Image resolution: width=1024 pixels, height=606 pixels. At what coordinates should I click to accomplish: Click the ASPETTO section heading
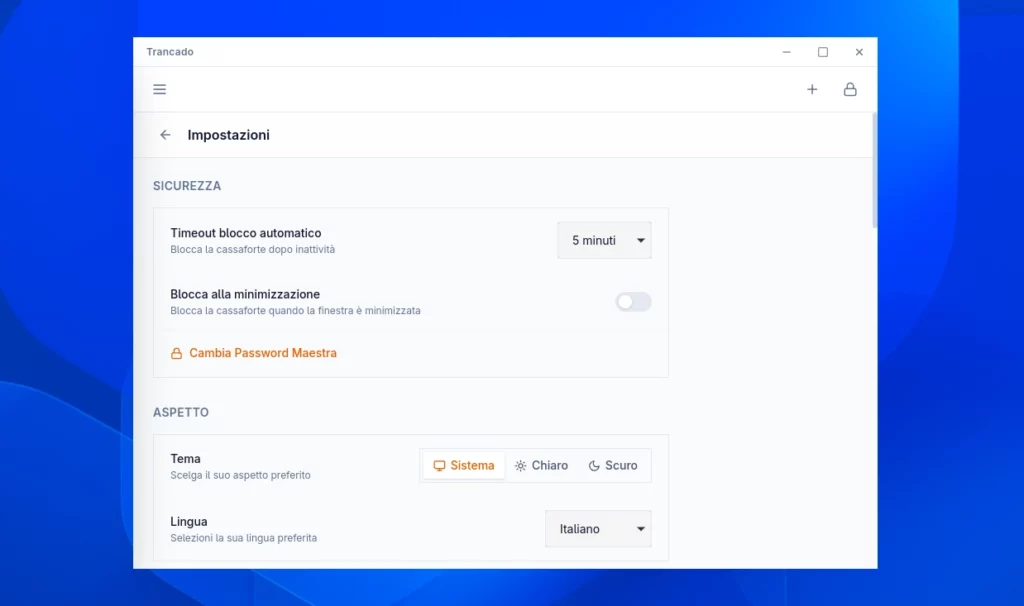pyautogui.click(x=181, y=413)
